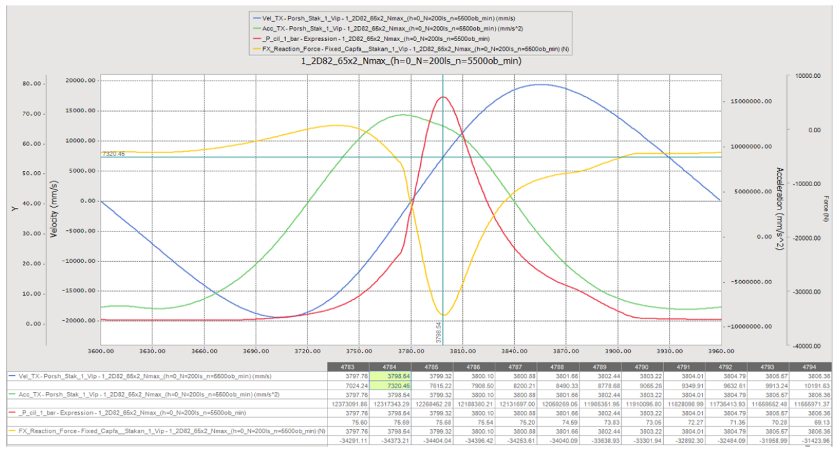
Task: Select column header 4785 in data table
Action: pos(431,367)
